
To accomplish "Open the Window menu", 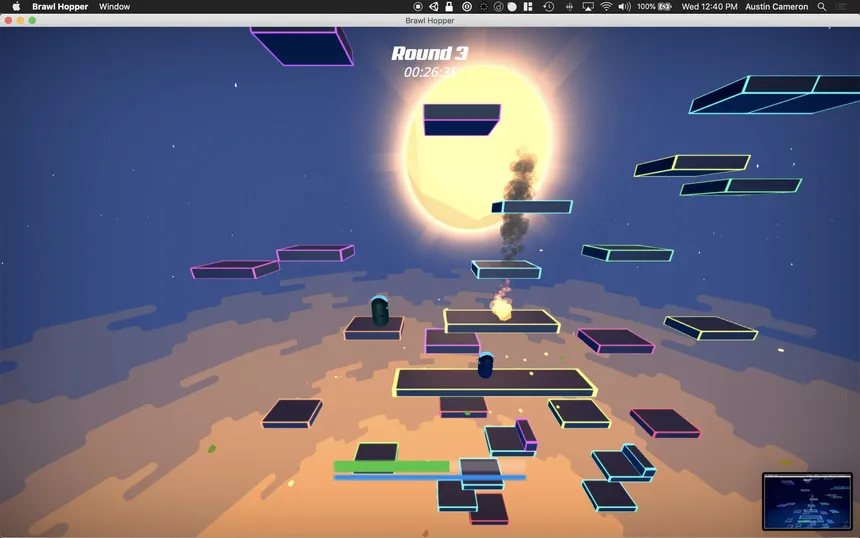I will [x=114, y=7].
